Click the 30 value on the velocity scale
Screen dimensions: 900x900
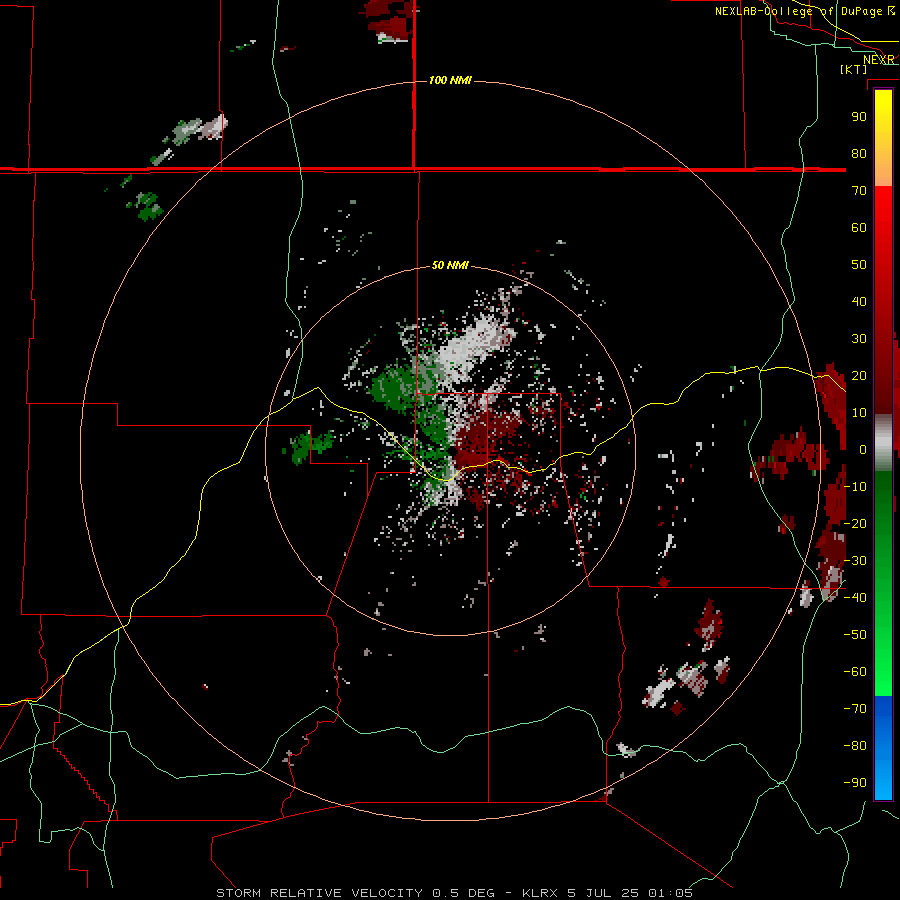[x=859, y=339]
